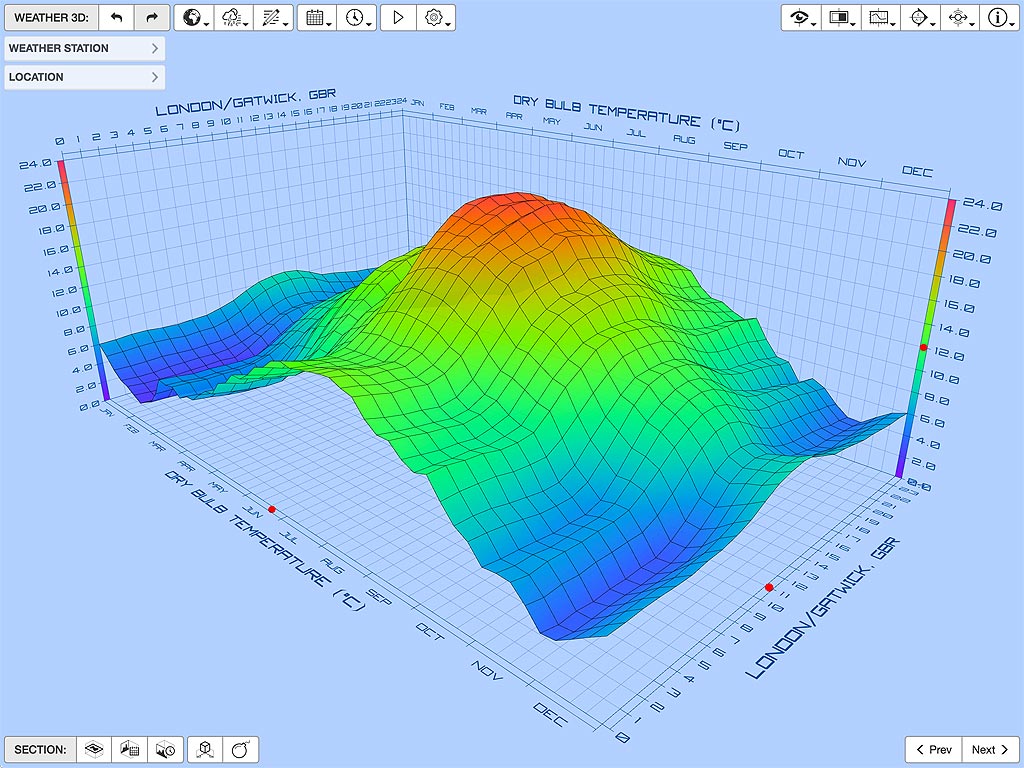Open the clock time range menu
This screenshot has width=1024, height=768.
click(x=357, y=18)
